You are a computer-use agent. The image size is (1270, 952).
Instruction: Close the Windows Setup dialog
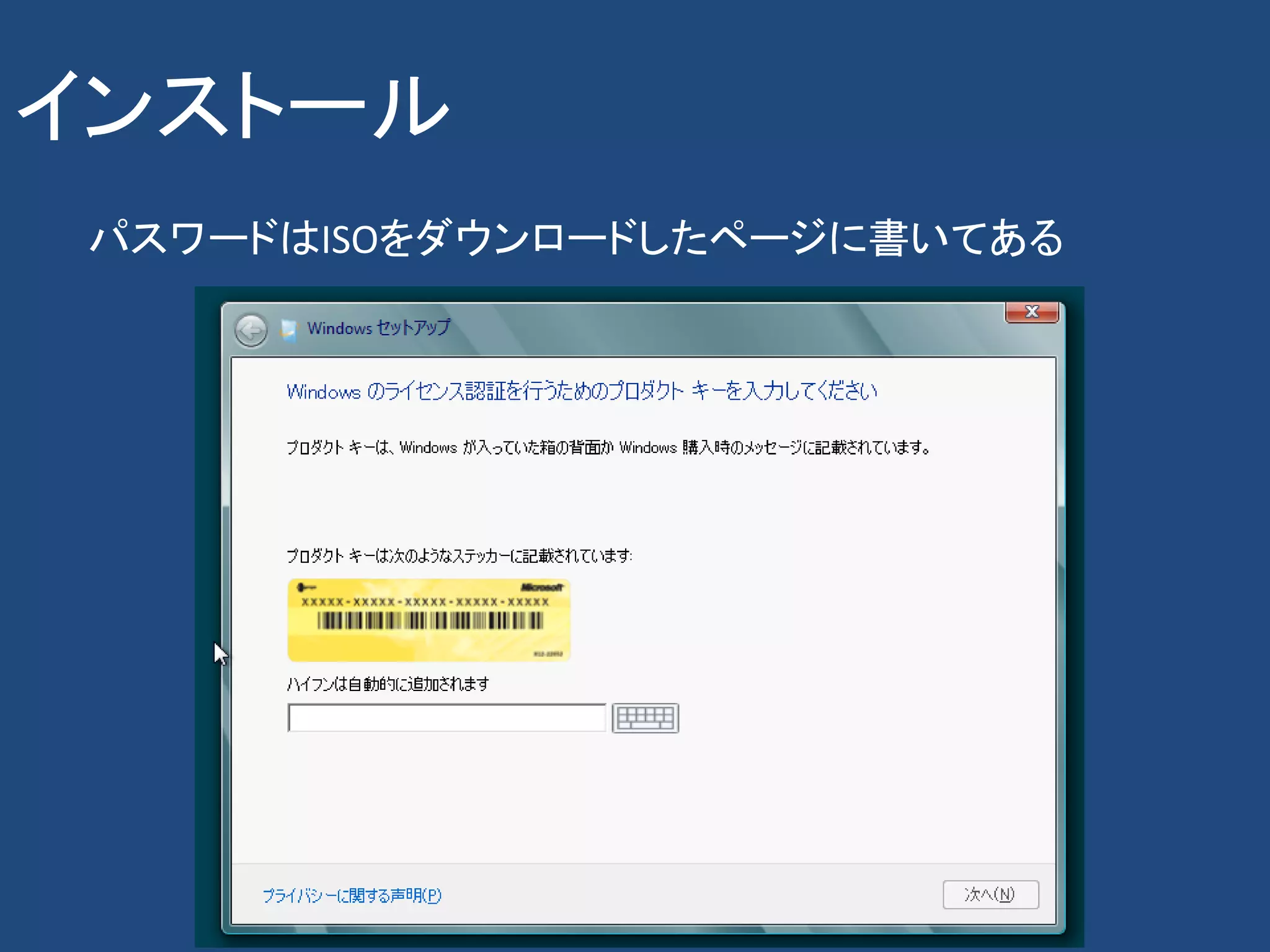coord(1032,312)
